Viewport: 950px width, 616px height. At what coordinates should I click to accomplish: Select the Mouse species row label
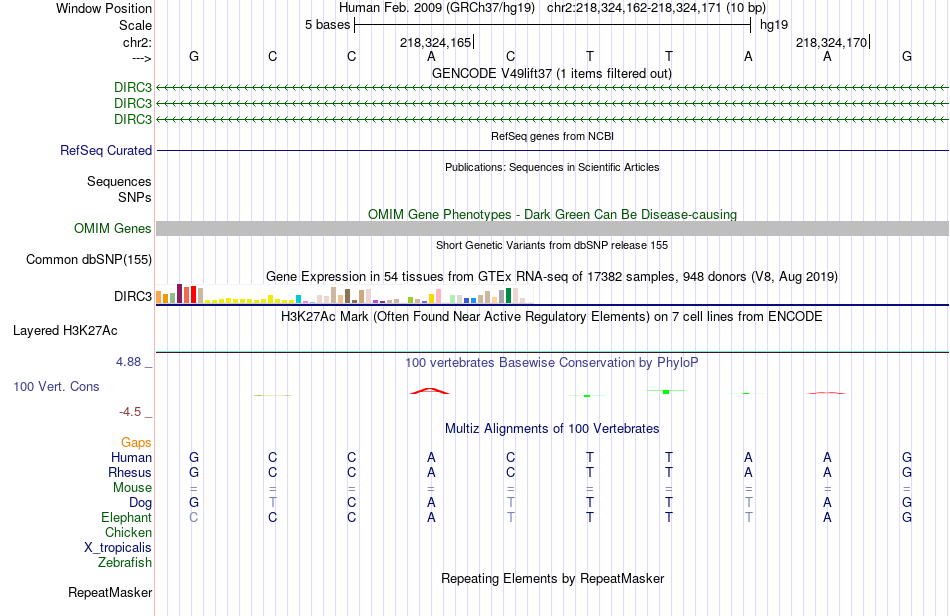pyautogui.click(x=132, y=488)
